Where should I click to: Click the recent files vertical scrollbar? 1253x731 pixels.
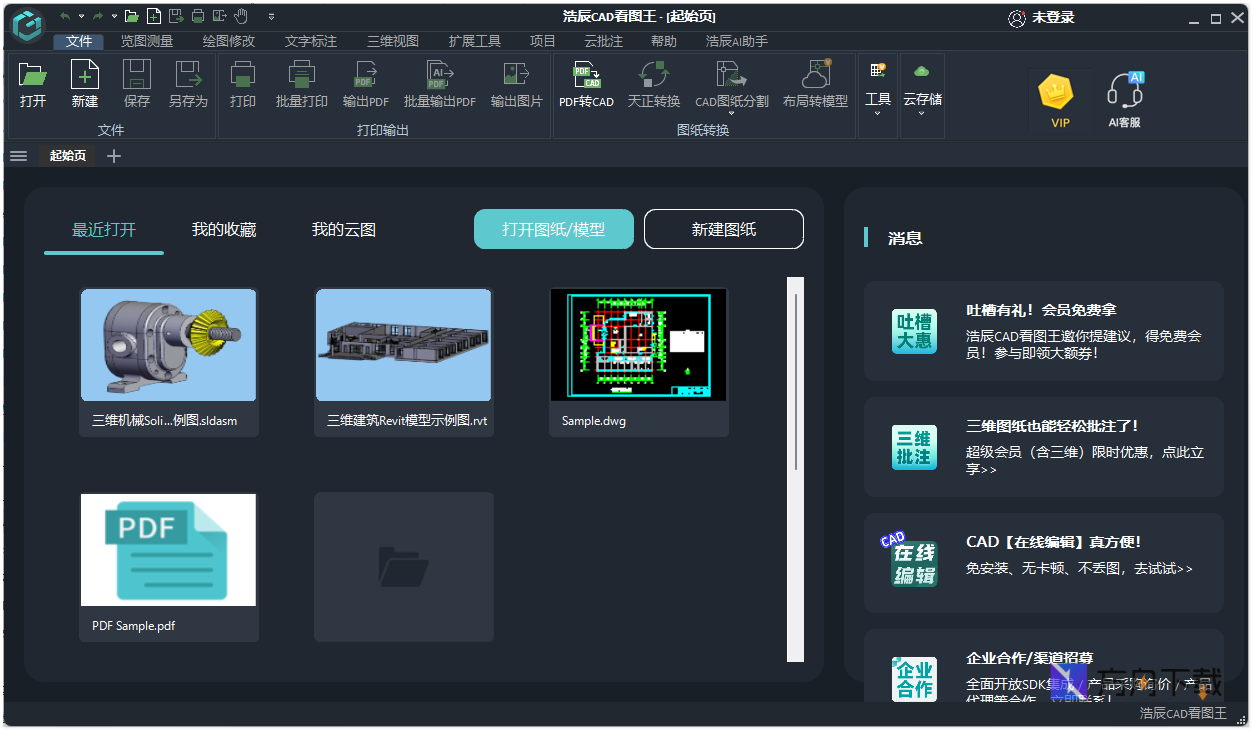point(796,469)
